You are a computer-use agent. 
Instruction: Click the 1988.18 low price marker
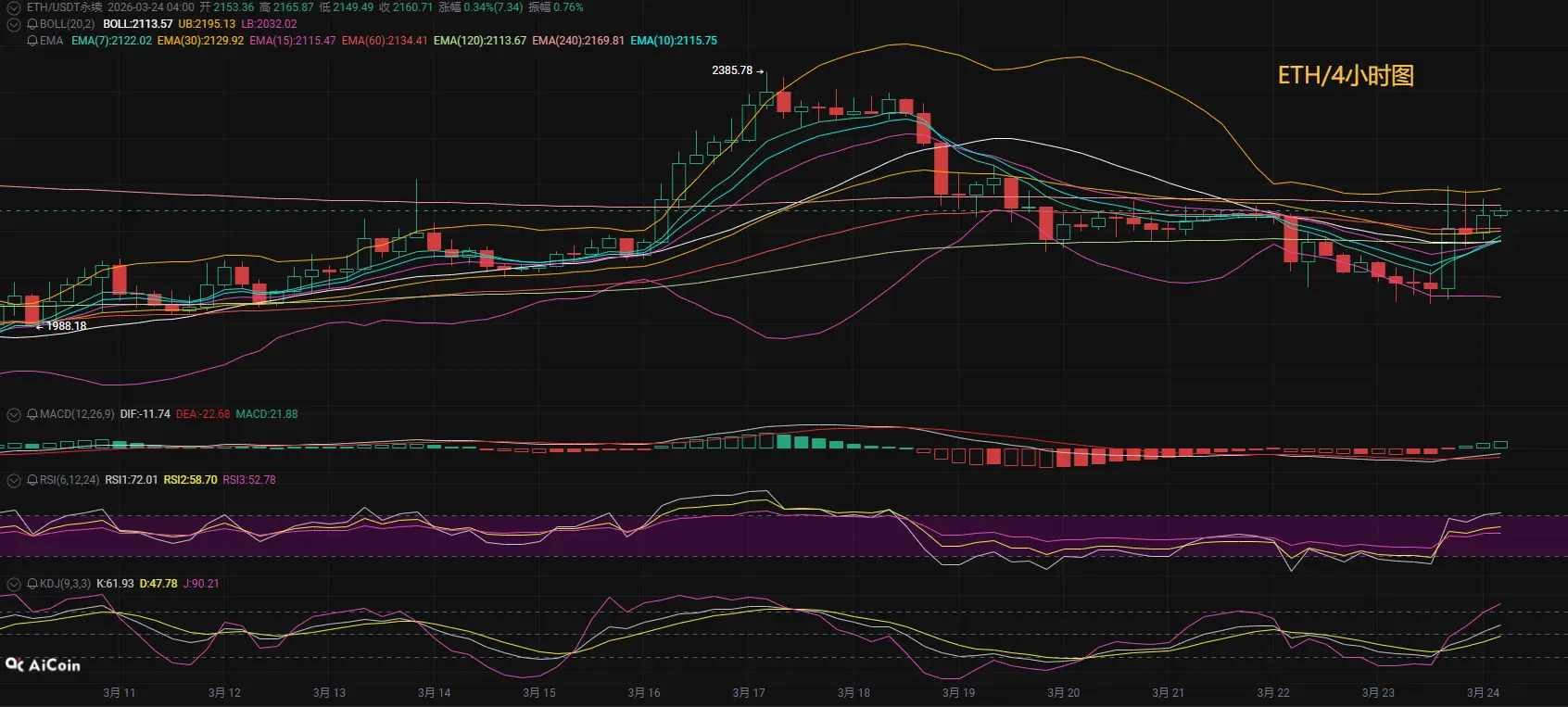click(x=66, y=326)
